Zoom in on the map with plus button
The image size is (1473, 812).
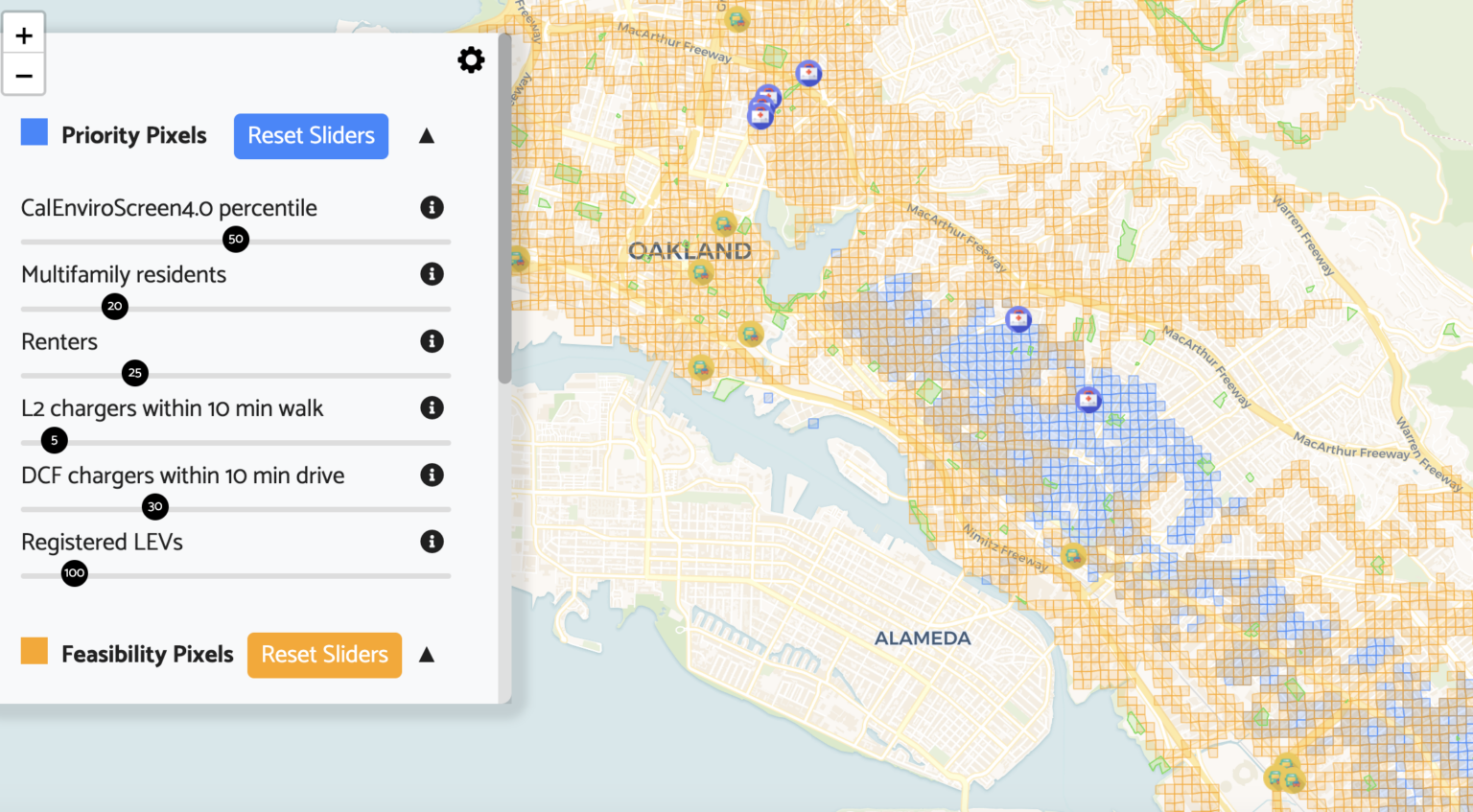point(24,35)
